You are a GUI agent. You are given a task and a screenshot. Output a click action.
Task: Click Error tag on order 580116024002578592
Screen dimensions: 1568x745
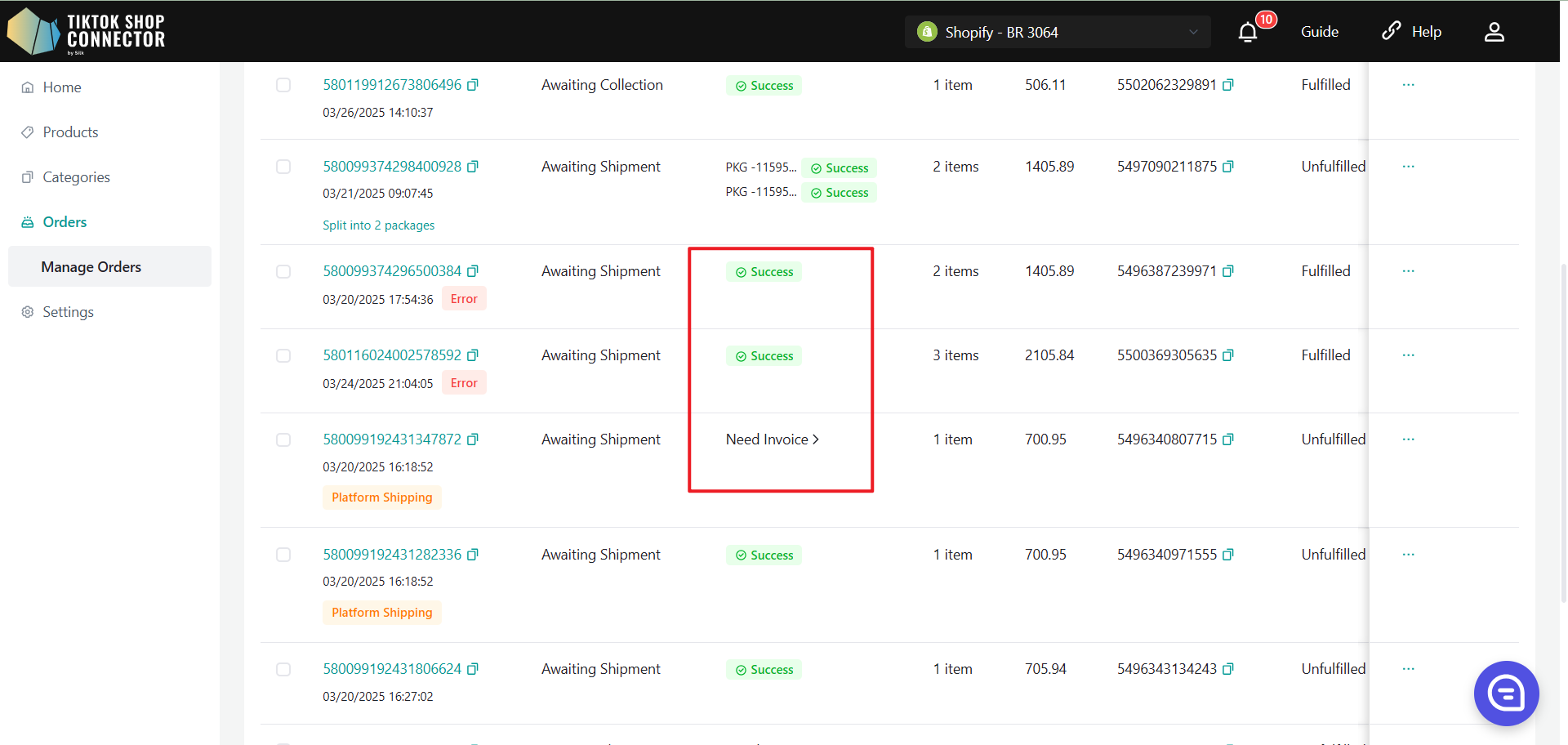click(464, 383)
